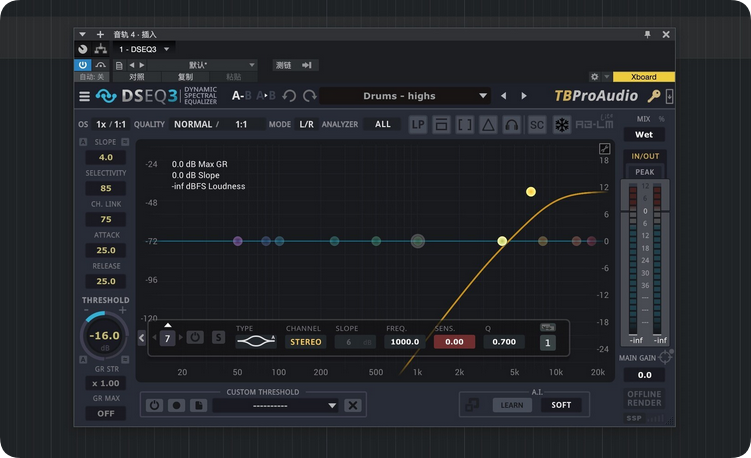Expand the EQ display with corner icon
The image size is (751, 458).
604,149
